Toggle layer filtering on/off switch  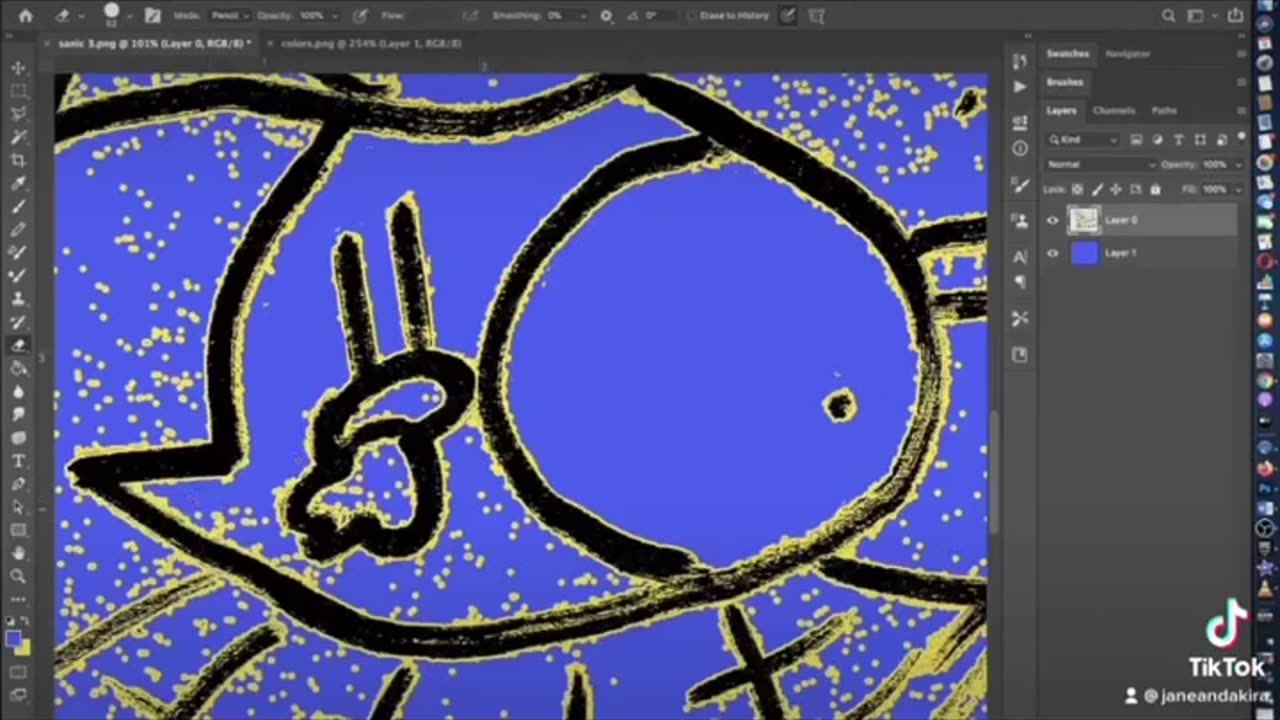[1241, 138]
